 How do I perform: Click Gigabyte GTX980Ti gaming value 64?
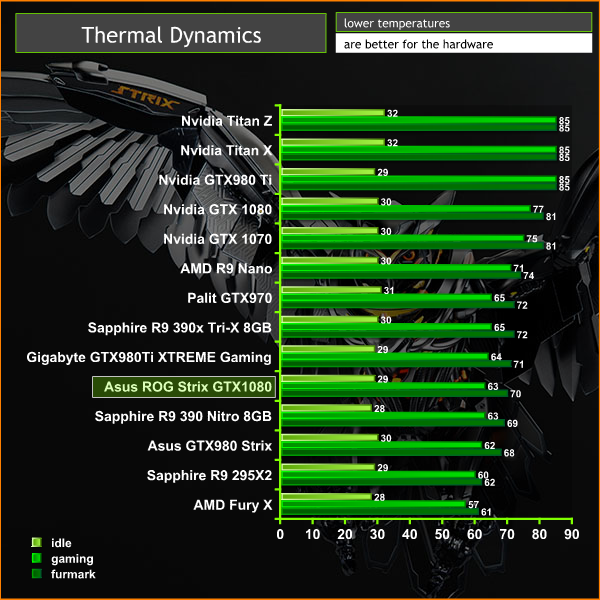click(496, 357)
